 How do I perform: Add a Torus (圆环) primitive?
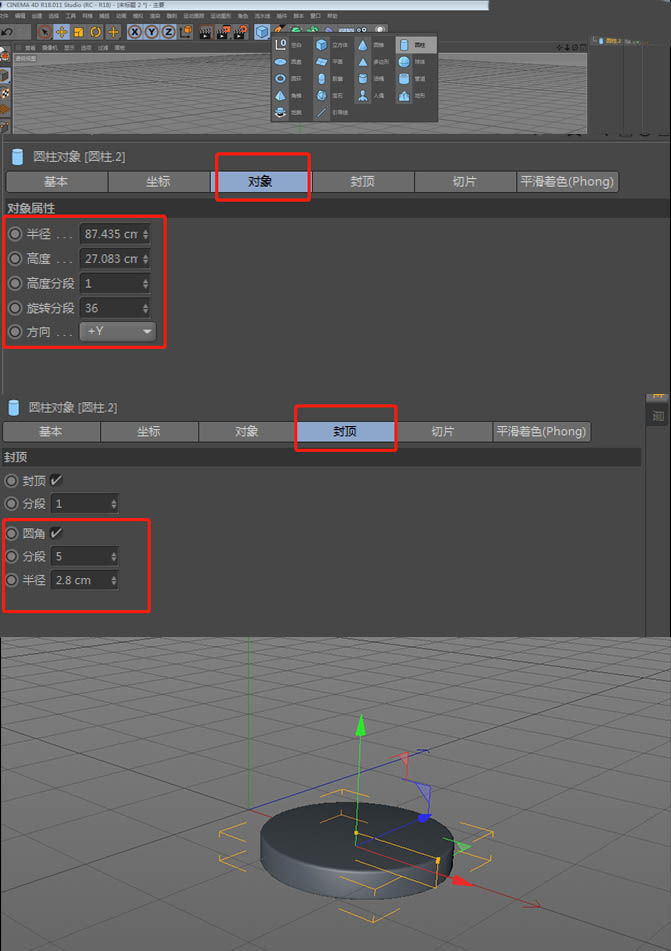(280, 78)
